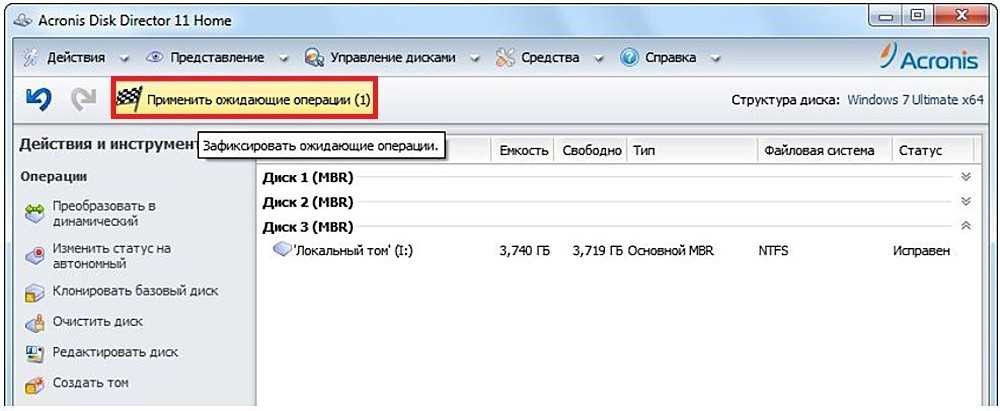The width and height of the screenshot is (1000, 411).
Task: Select volume 'Локальный том' (I:)
Action: pos(353,251)
